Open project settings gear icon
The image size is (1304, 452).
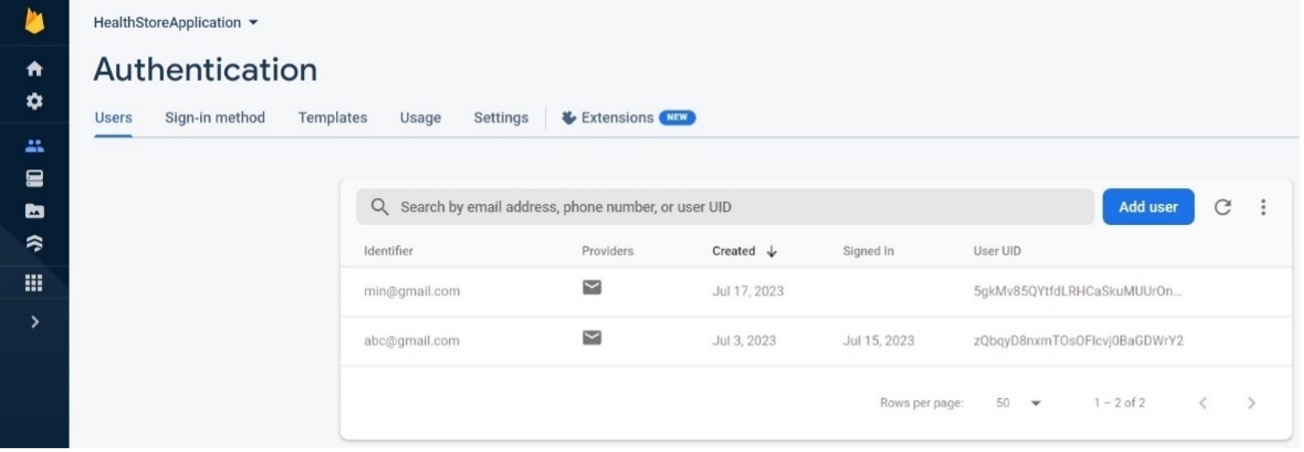(34, 101)
